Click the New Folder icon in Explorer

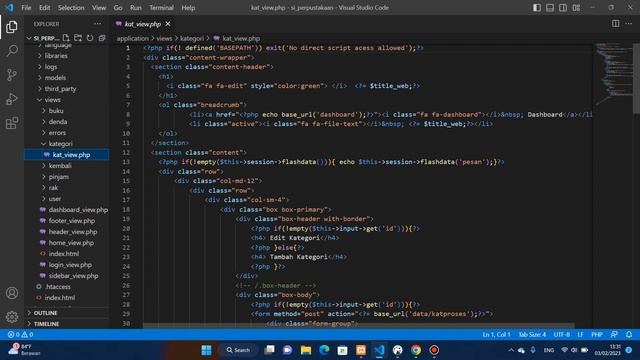pos(78,38)
